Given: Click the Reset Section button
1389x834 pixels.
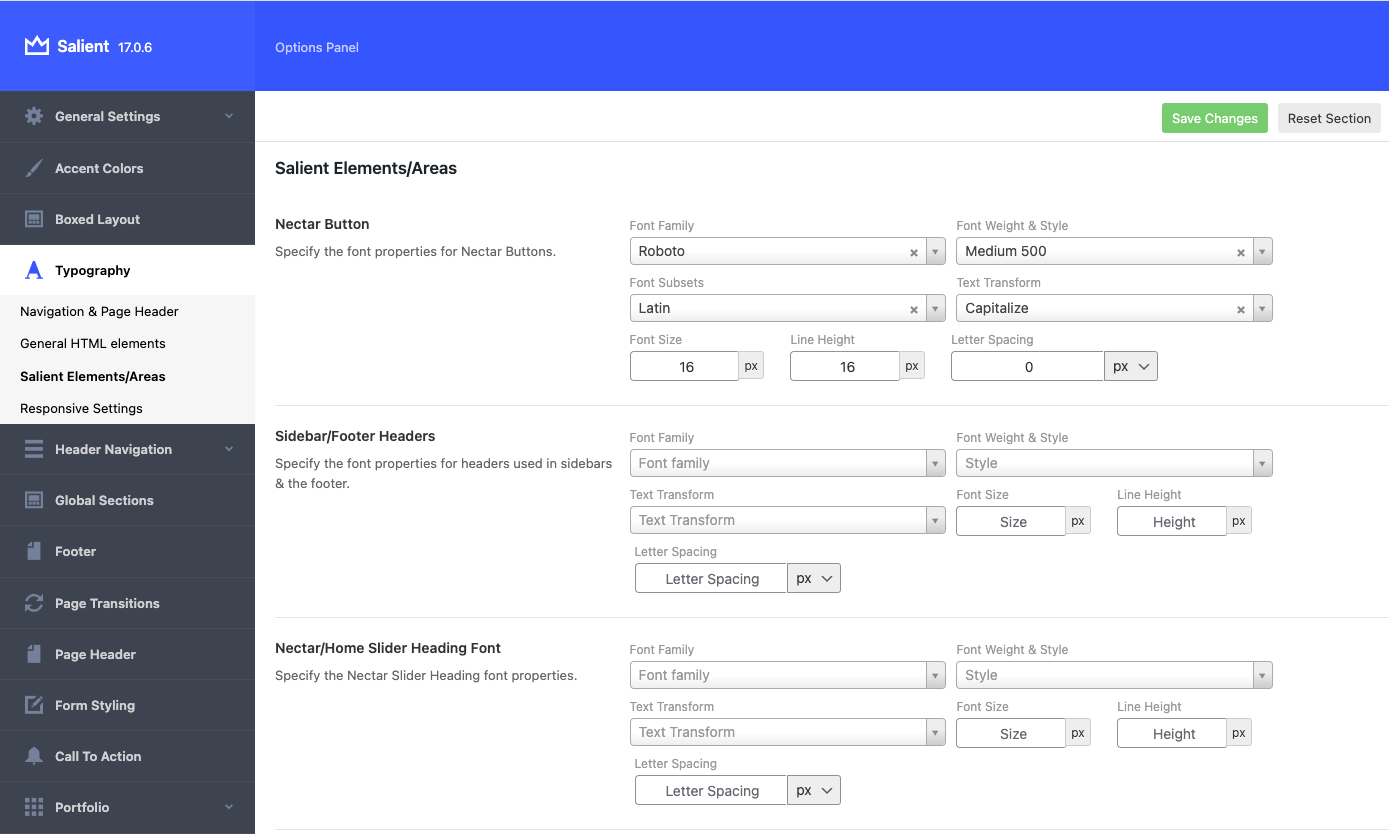Looking at the screenshot, I should (1329, 118).
